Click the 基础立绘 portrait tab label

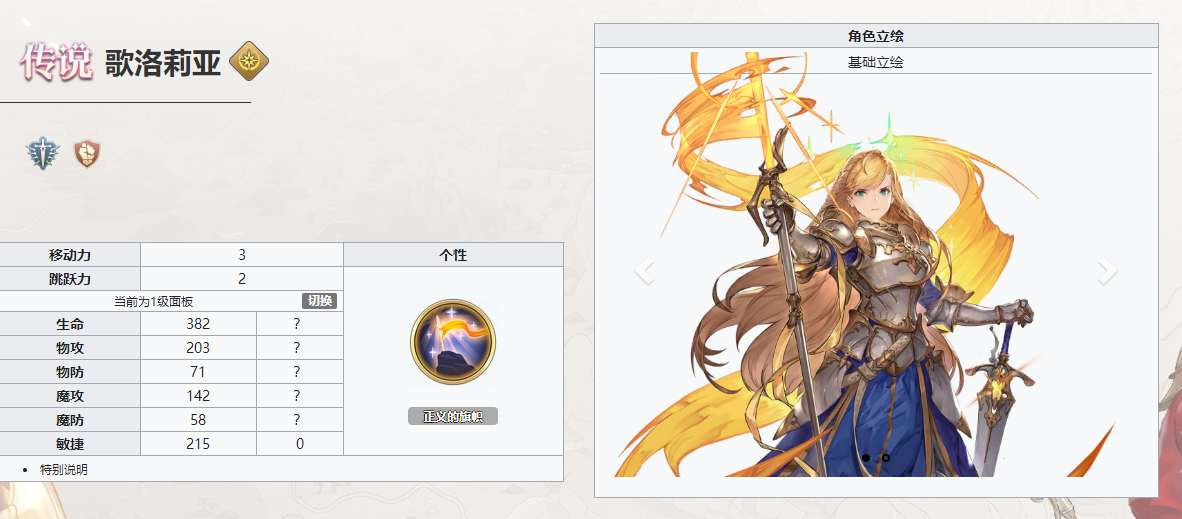[x=876, y=63]
